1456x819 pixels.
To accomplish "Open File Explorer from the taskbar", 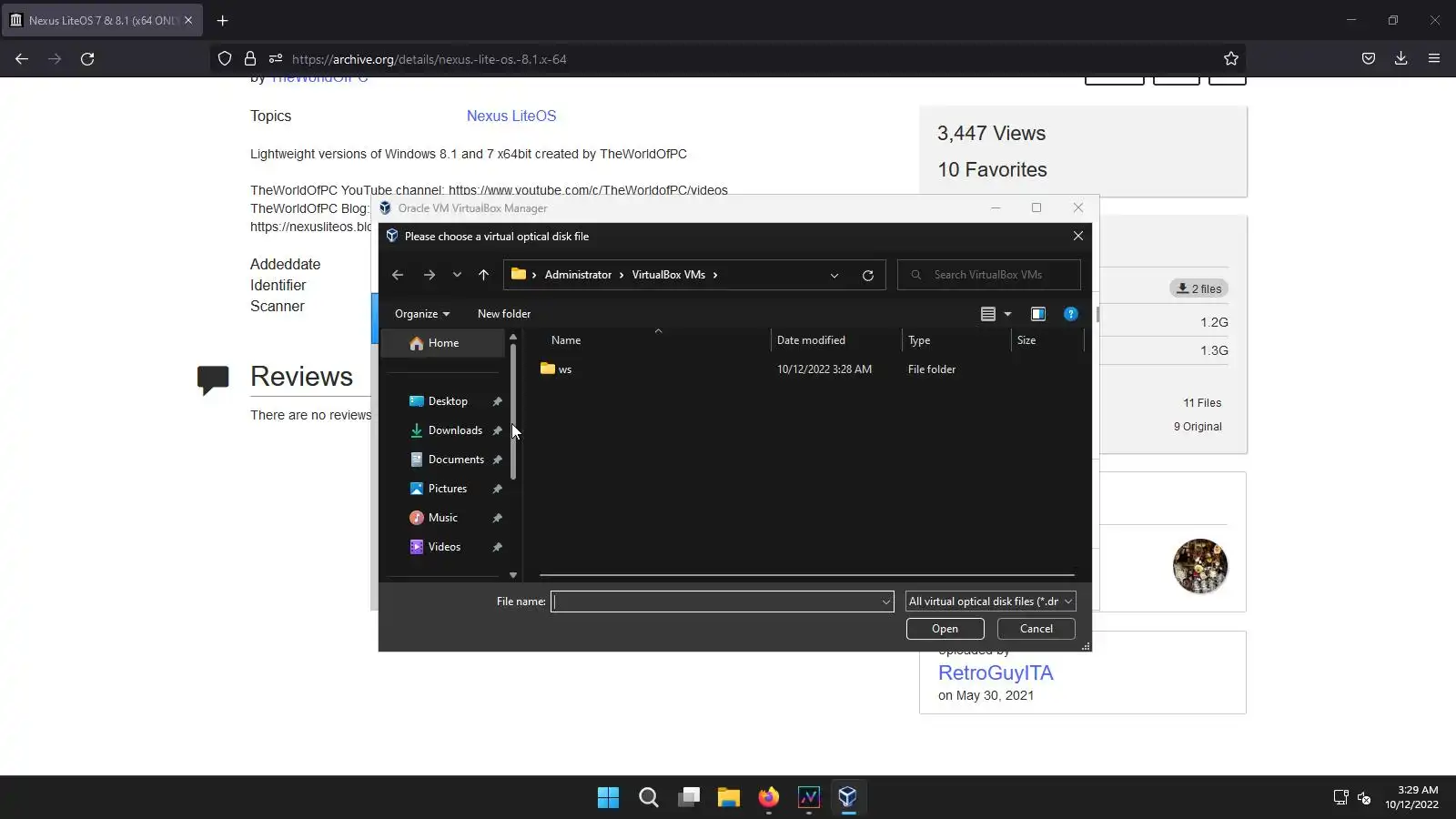I will [729, 798].
